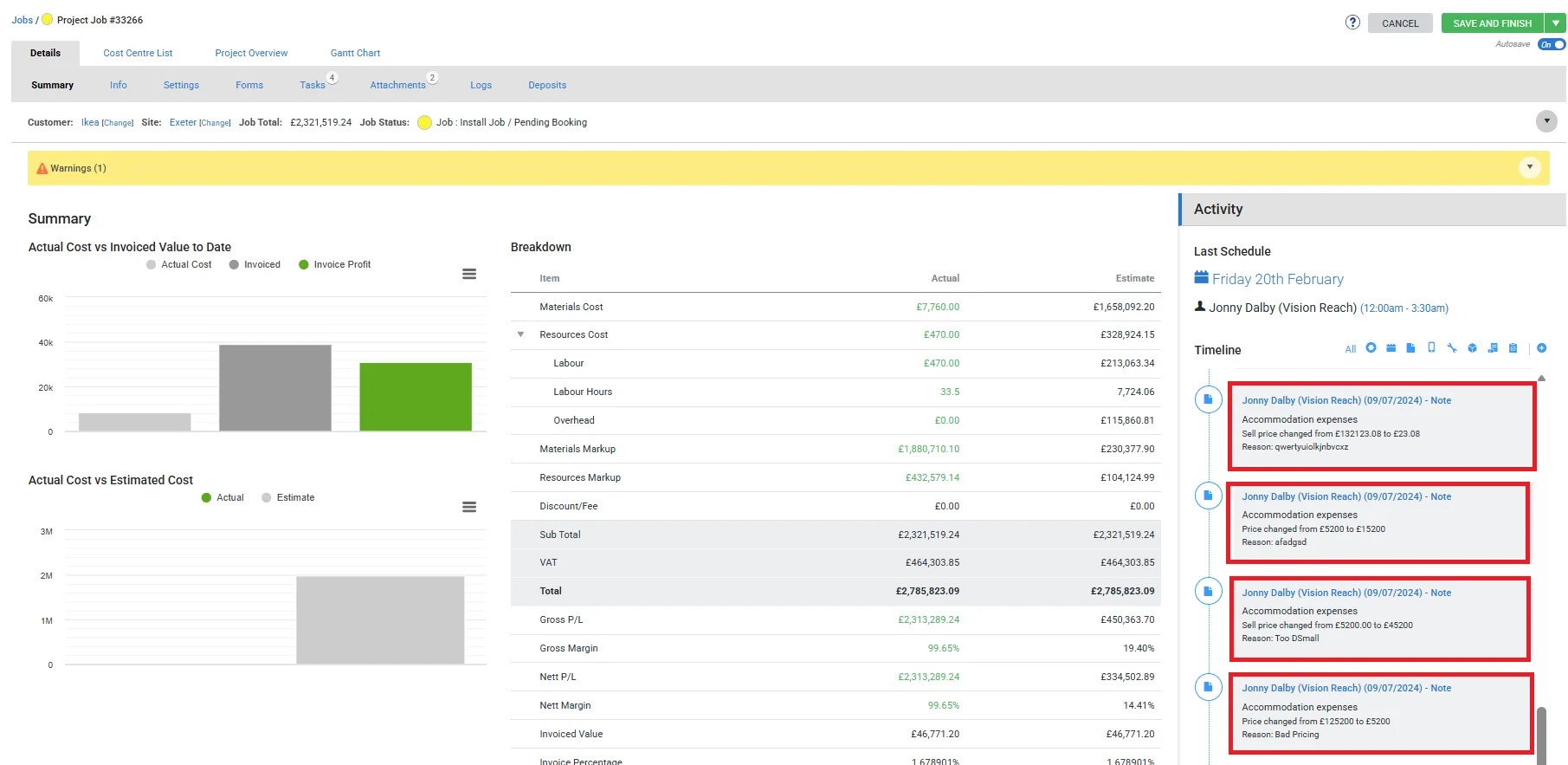Filter timeline by invoices list icon
Screen dimensions: 1568x765
[1493, 348]
